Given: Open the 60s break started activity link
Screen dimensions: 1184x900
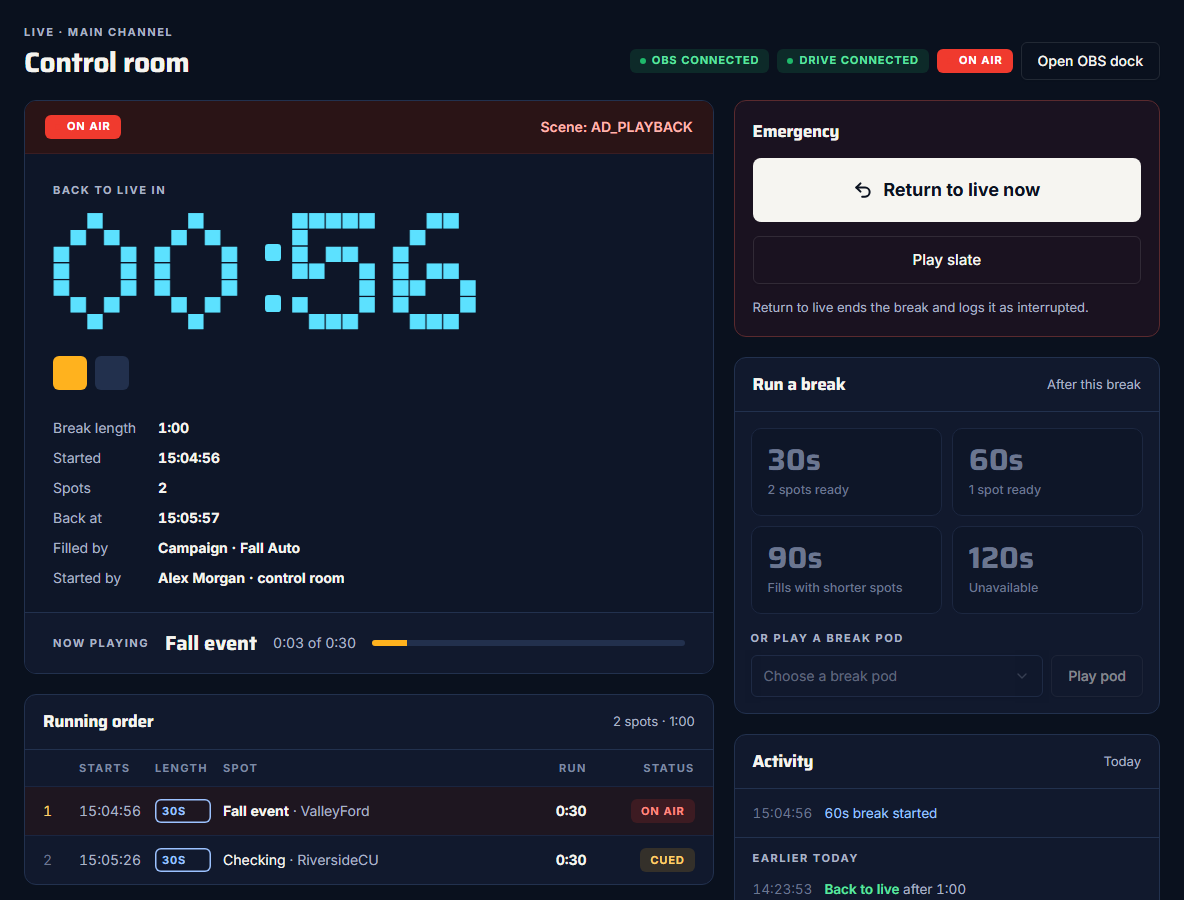Looking at the screenshot, I should pos(880,813).
